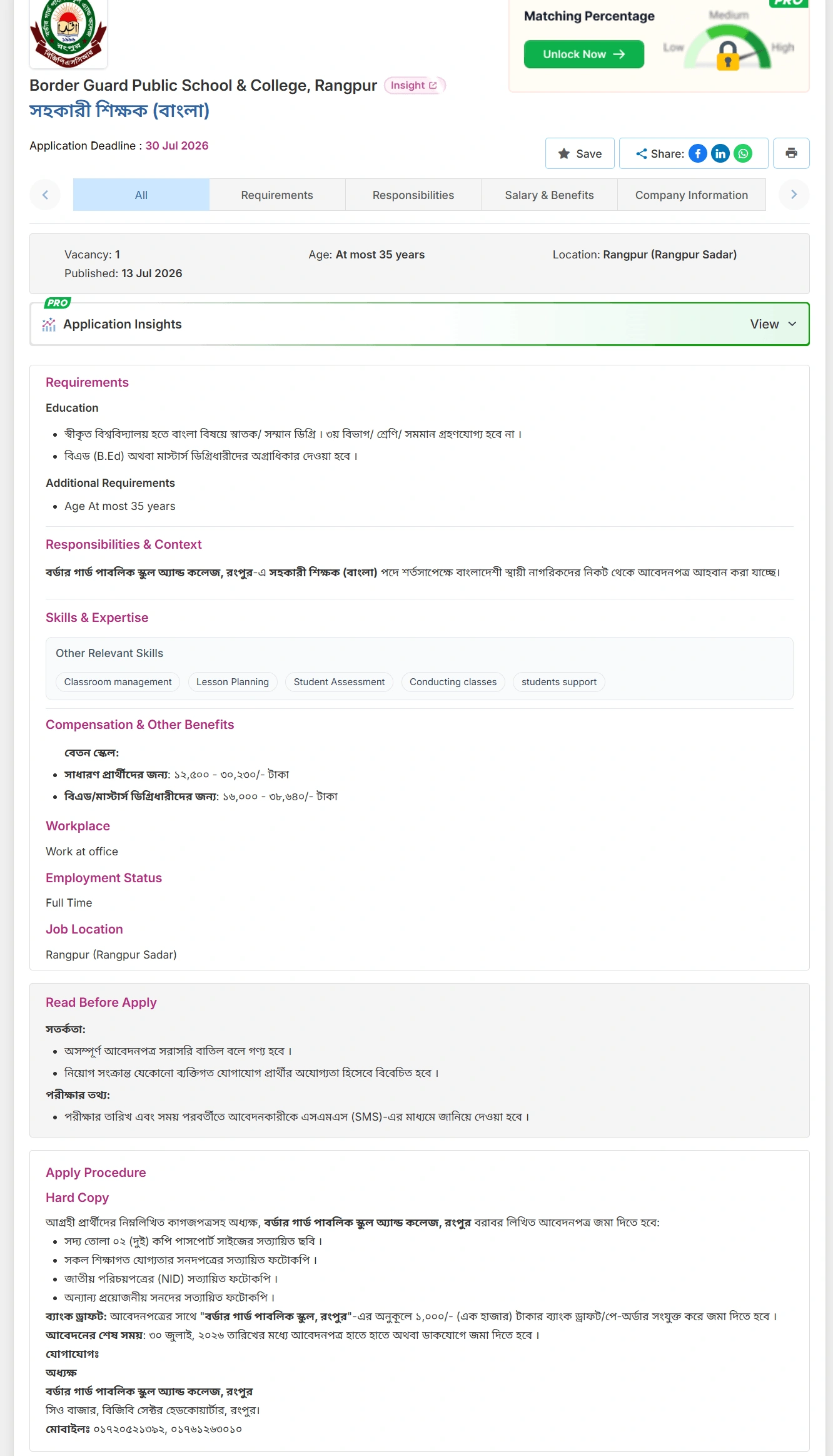Select the All tab

tap(141, 195)
